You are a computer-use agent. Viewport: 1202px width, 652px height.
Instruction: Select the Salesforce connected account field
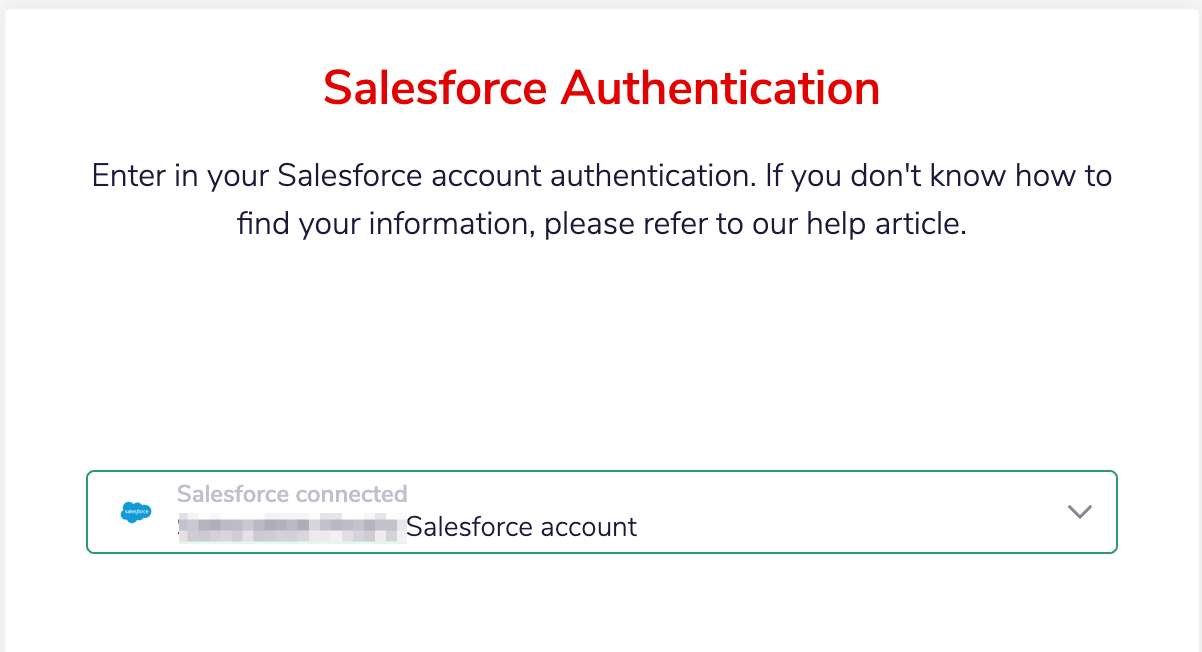(600, 511)
